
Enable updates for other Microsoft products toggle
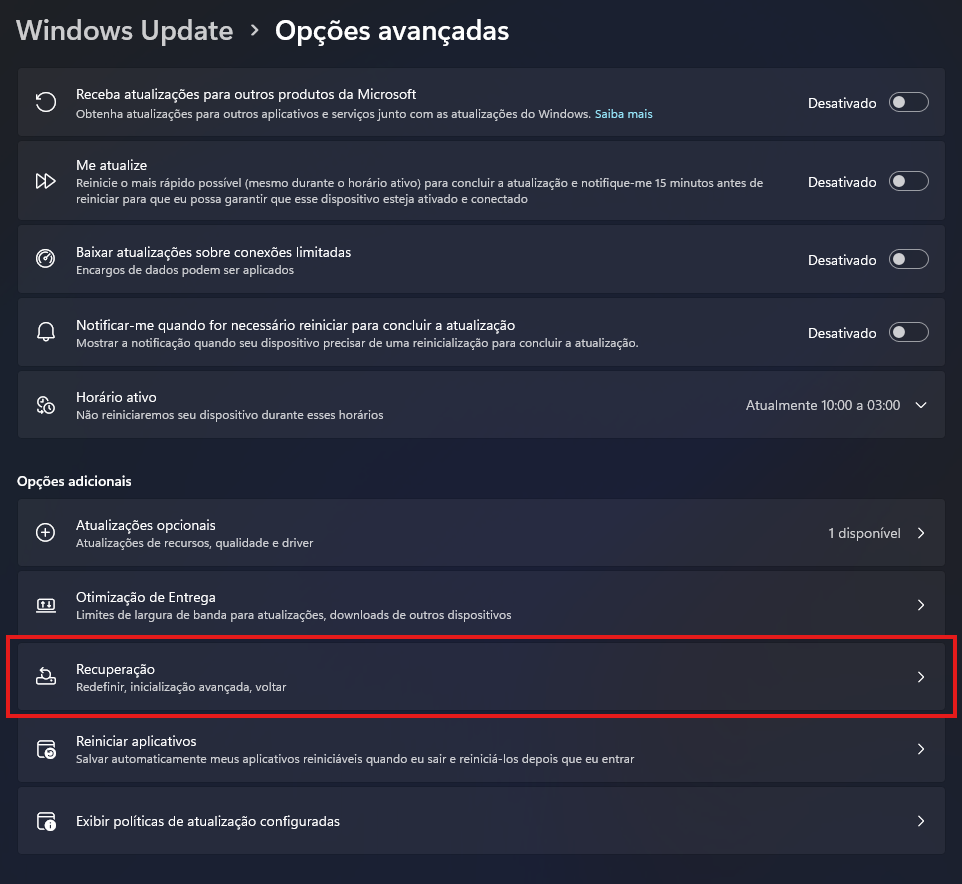[x=908, y=102]
